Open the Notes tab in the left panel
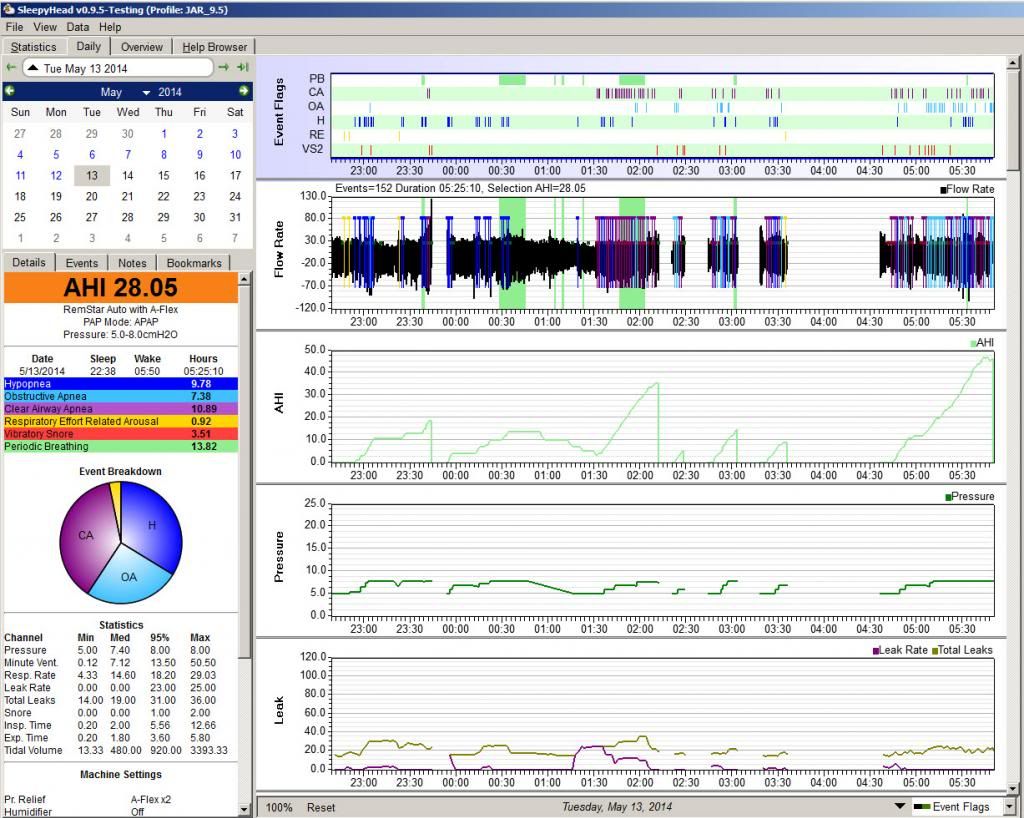 pos(132,263)
